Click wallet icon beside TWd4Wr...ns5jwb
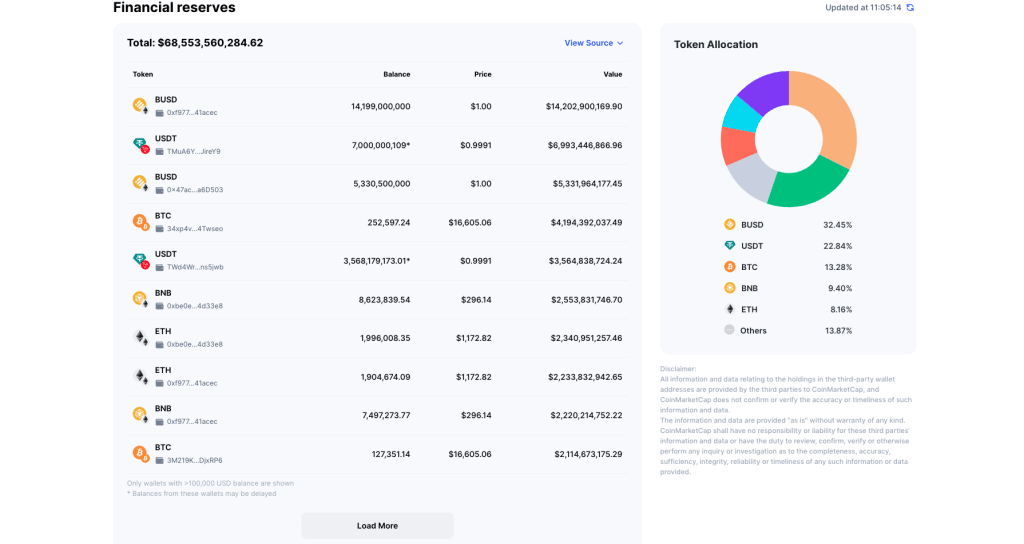Viewport: 1024px width, 544px height. [x=159, y=267]
